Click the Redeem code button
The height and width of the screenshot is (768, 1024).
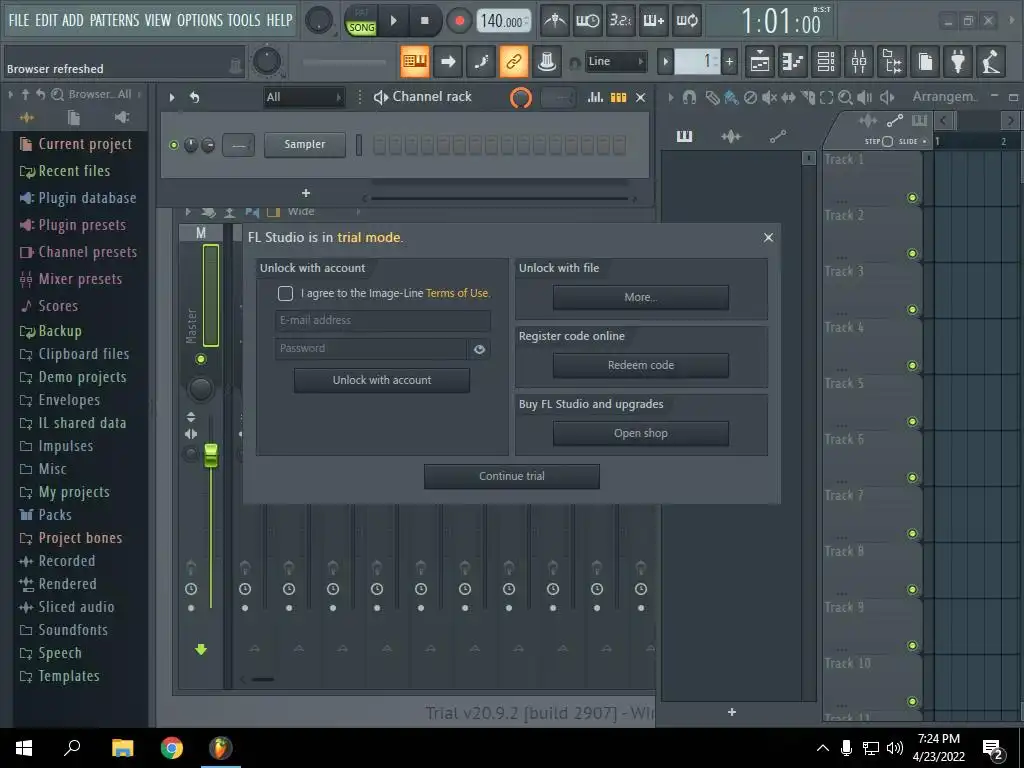pos(641,365)
